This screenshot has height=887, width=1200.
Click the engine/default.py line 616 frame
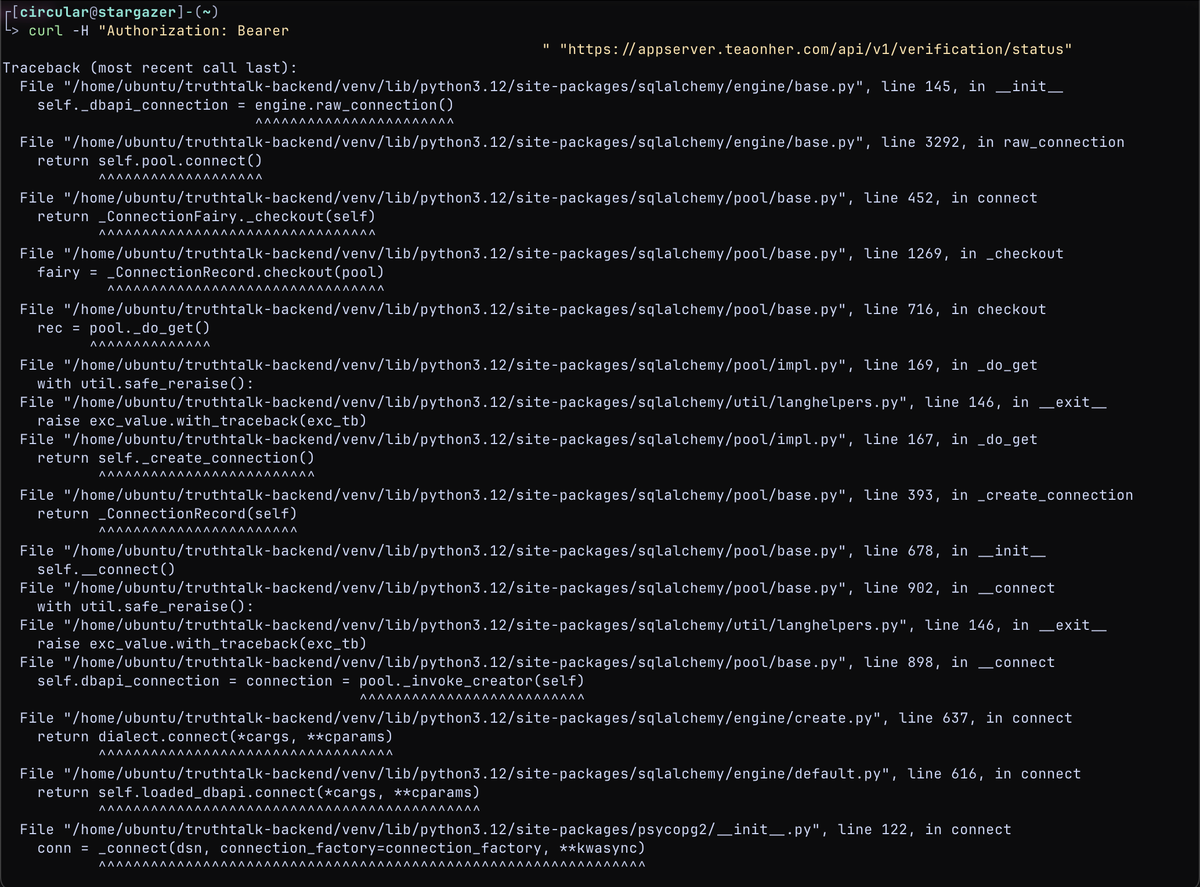point(550,774)
